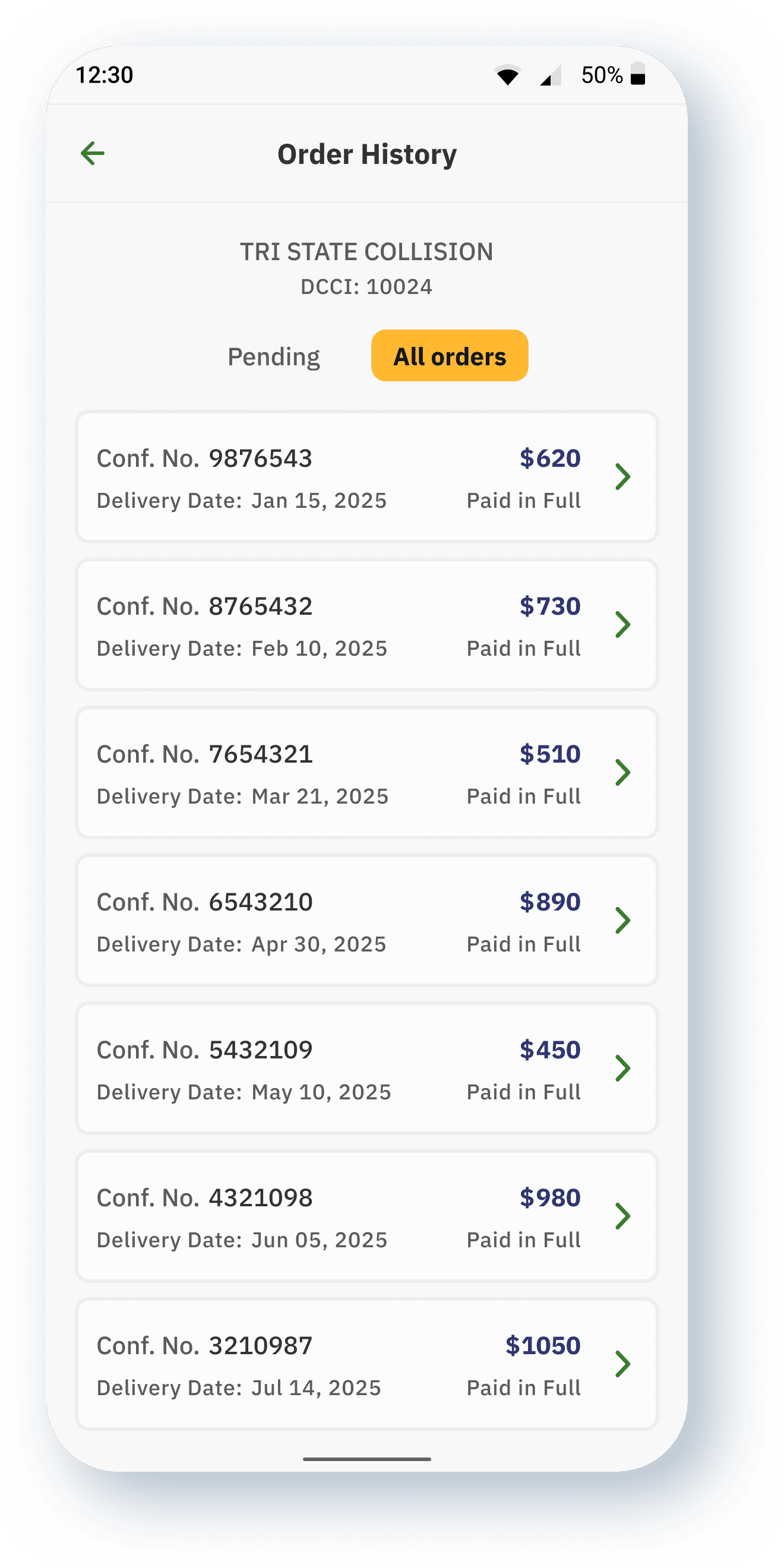Tap the cellular signal icon
The height and width of the screenshot is (1568, 784).
tap(550, 75)
